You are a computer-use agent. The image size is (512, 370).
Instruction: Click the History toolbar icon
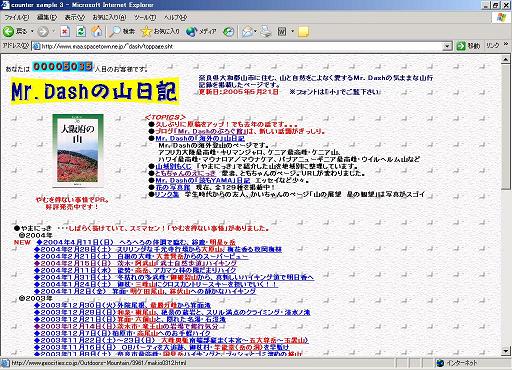pyautogui.click(x=229, y=32)
